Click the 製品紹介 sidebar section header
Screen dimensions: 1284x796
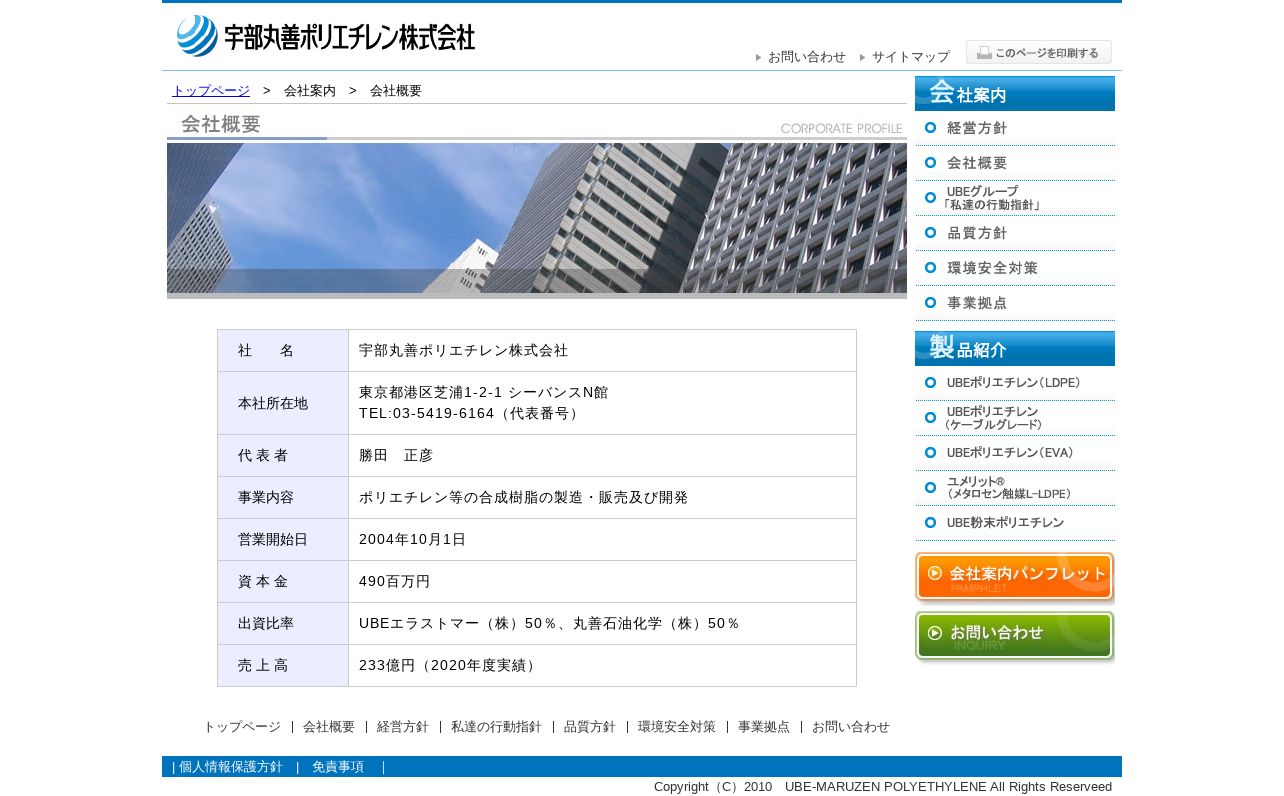point(1015,348)
